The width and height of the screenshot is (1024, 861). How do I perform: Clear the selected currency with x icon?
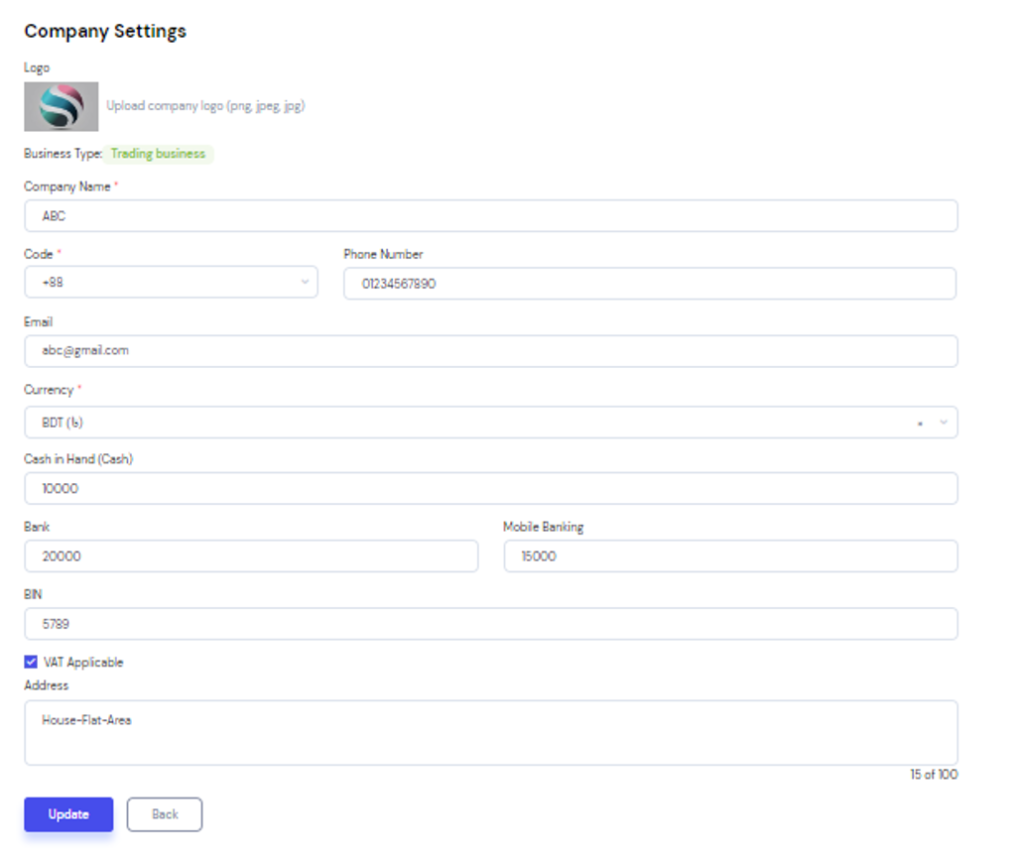[920, 423]
